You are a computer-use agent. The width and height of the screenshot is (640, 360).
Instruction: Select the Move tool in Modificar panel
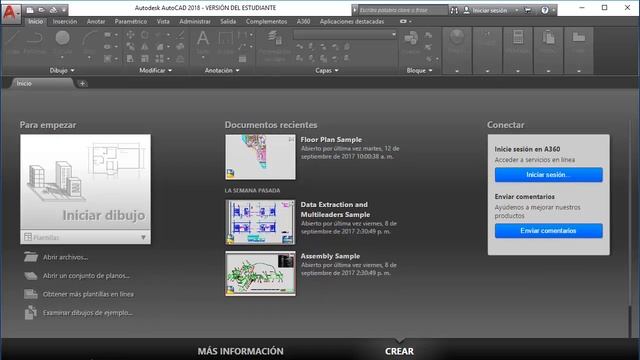coord(130,35)
